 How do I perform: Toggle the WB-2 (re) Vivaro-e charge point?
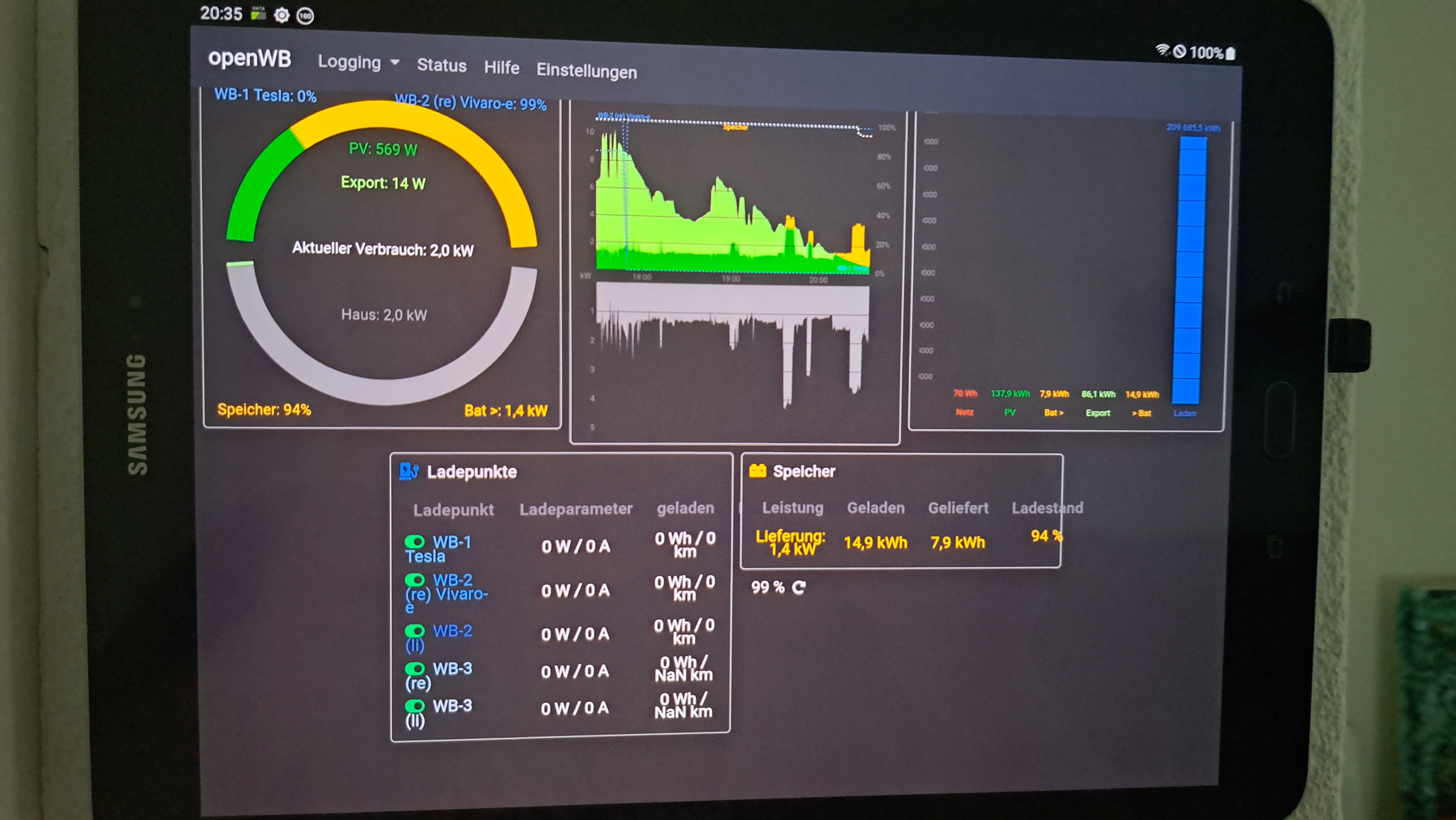coord(415,580)
